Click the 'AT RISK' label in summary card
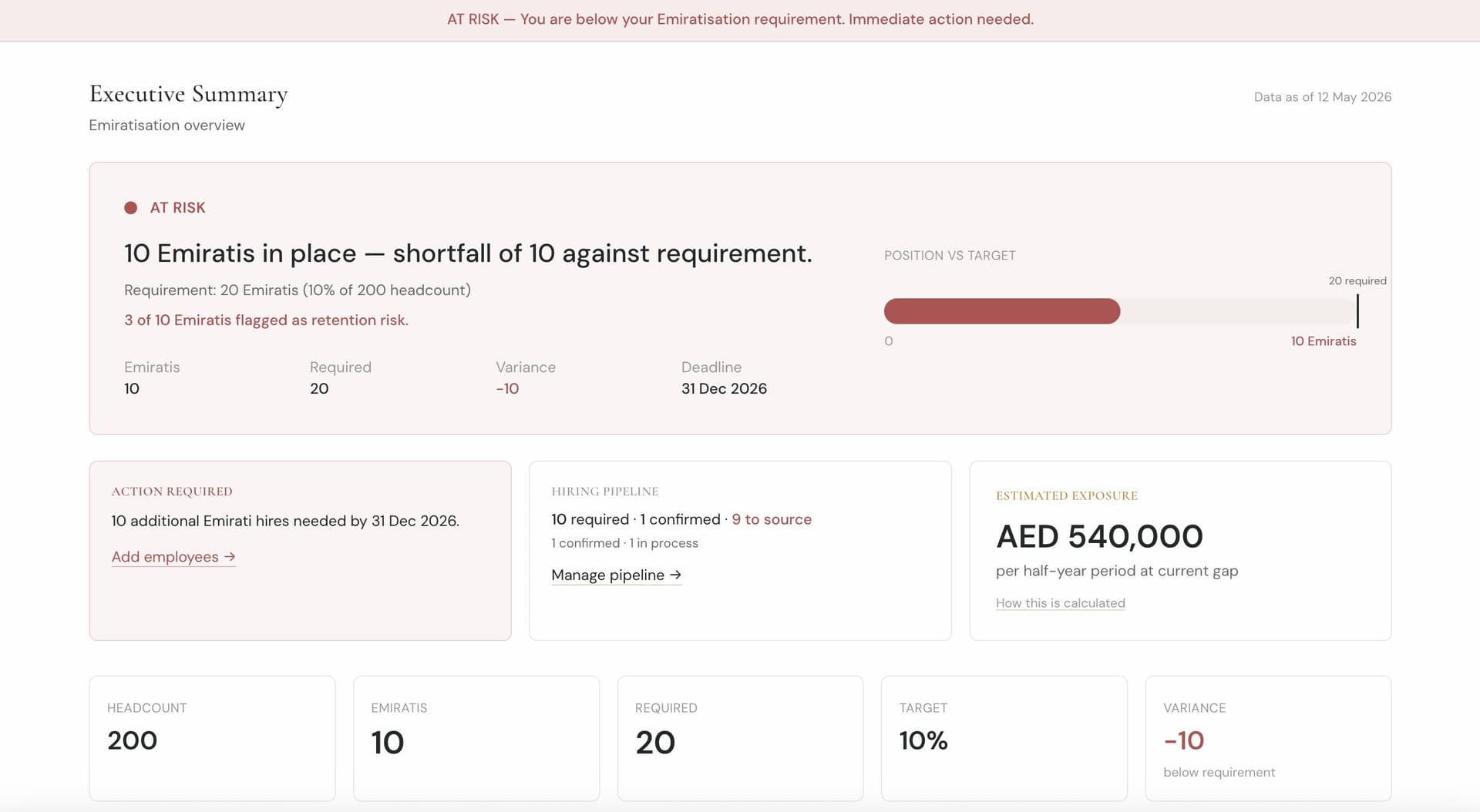Image resolution: width=1480 pixels, height=812 pixels. (x=177, y=208)
